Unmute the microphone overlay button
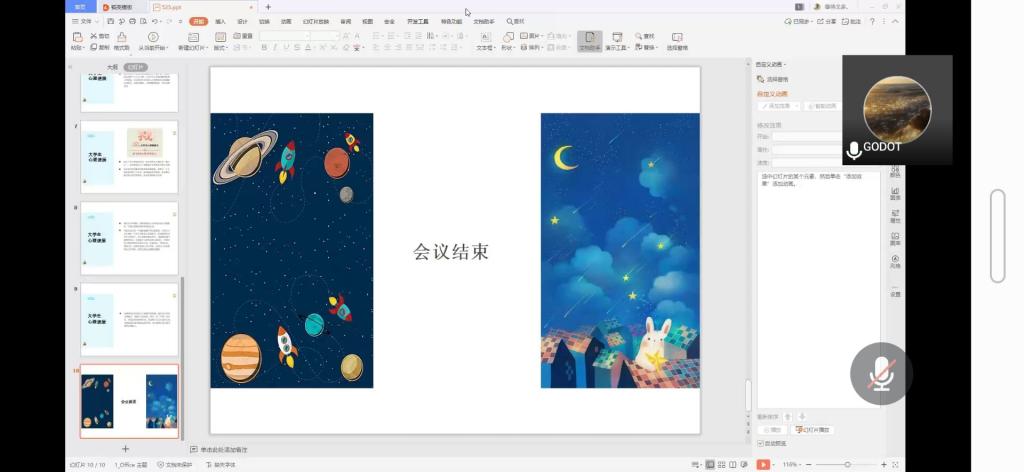This screenshot has width=1024, height=472. [x=880, y=374]
